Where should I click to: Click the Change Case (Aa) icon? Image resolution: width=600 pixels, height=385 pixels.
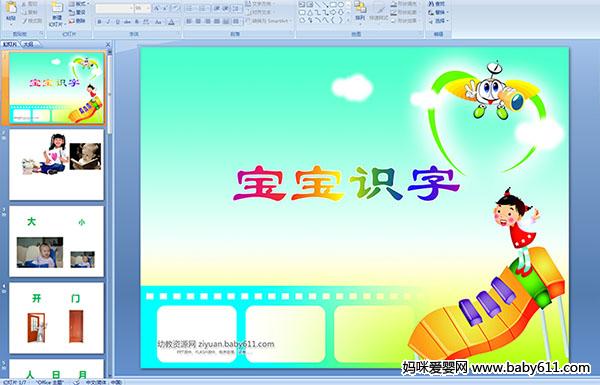[x=158, y=22]
